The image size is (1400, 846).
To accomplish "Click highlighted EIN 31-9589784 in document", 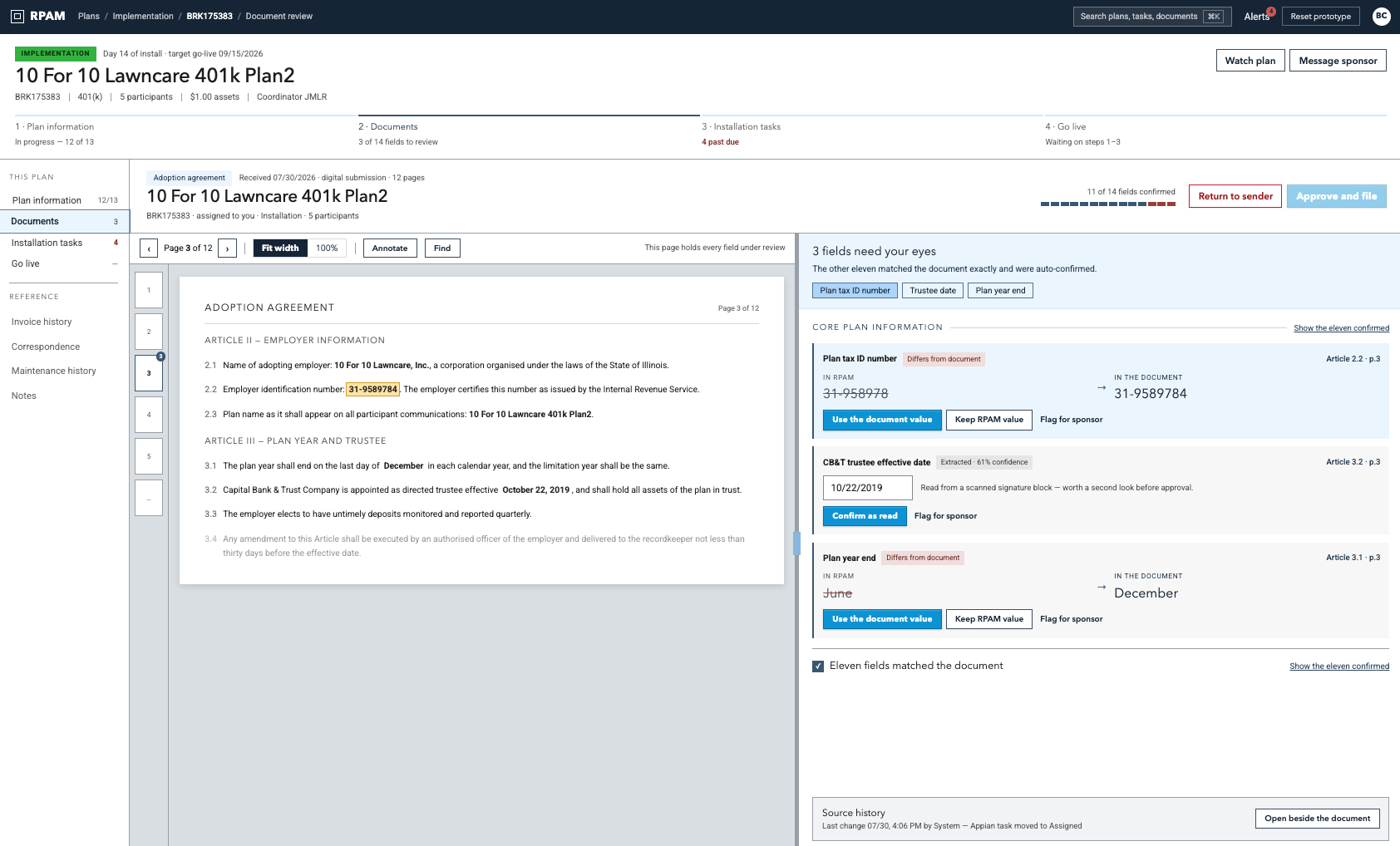I will (x=372, y=390).
